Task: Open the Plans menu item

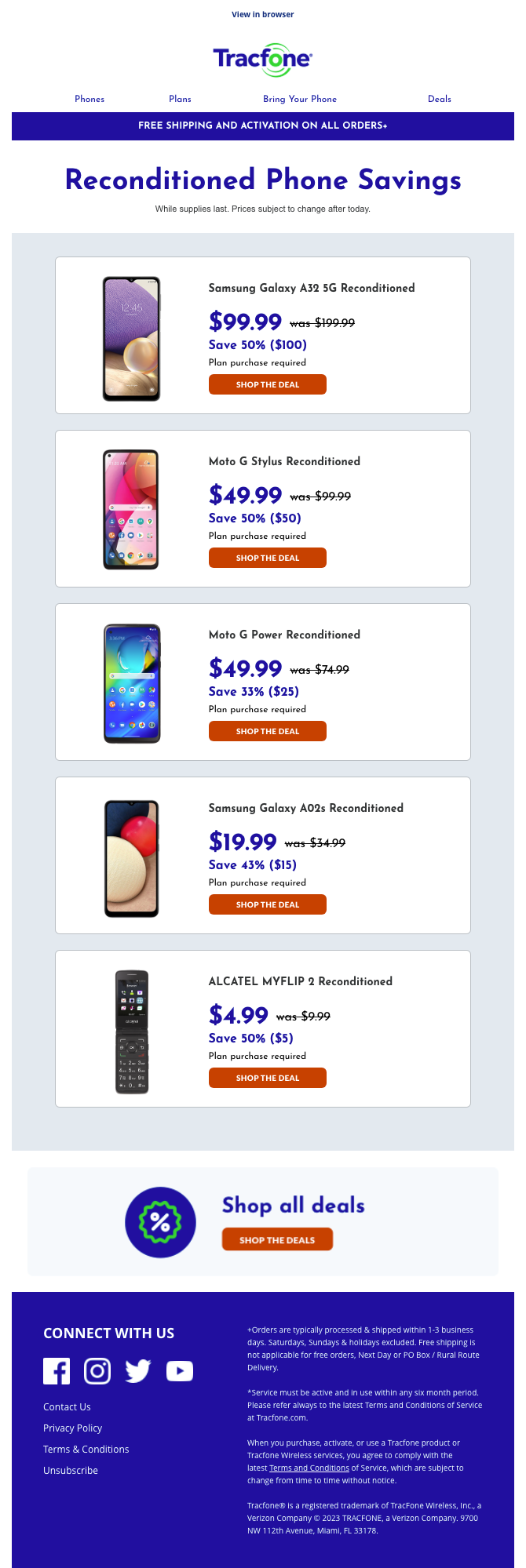Action: (x=180, y=99)
